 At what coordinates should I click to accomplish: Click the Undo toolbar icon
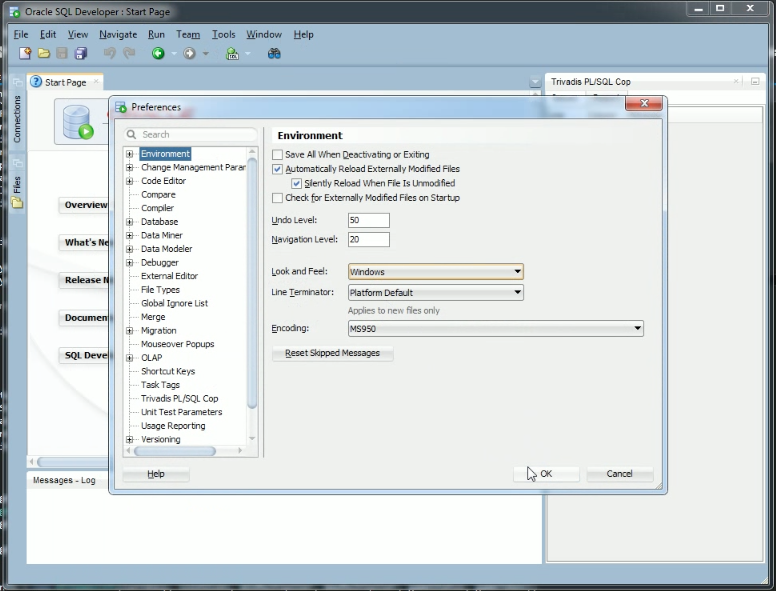coord(109,53)
